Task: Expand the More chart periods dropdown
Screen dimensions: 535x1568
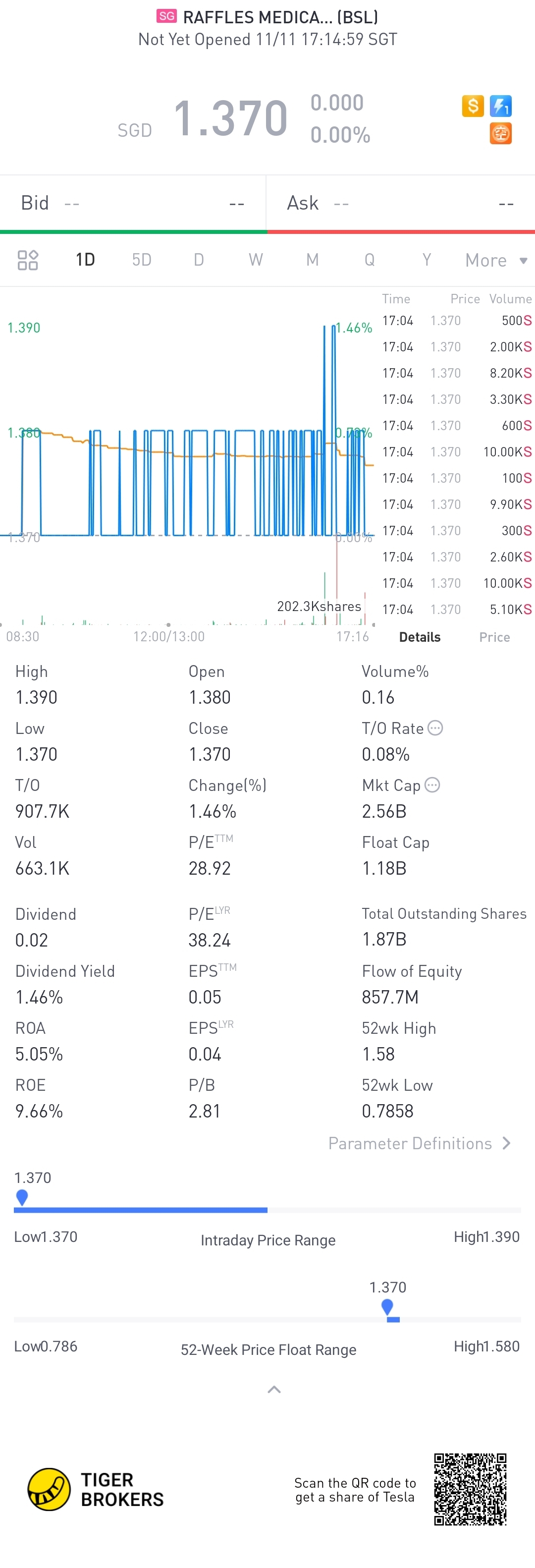Action: click(x=496, y=261)
